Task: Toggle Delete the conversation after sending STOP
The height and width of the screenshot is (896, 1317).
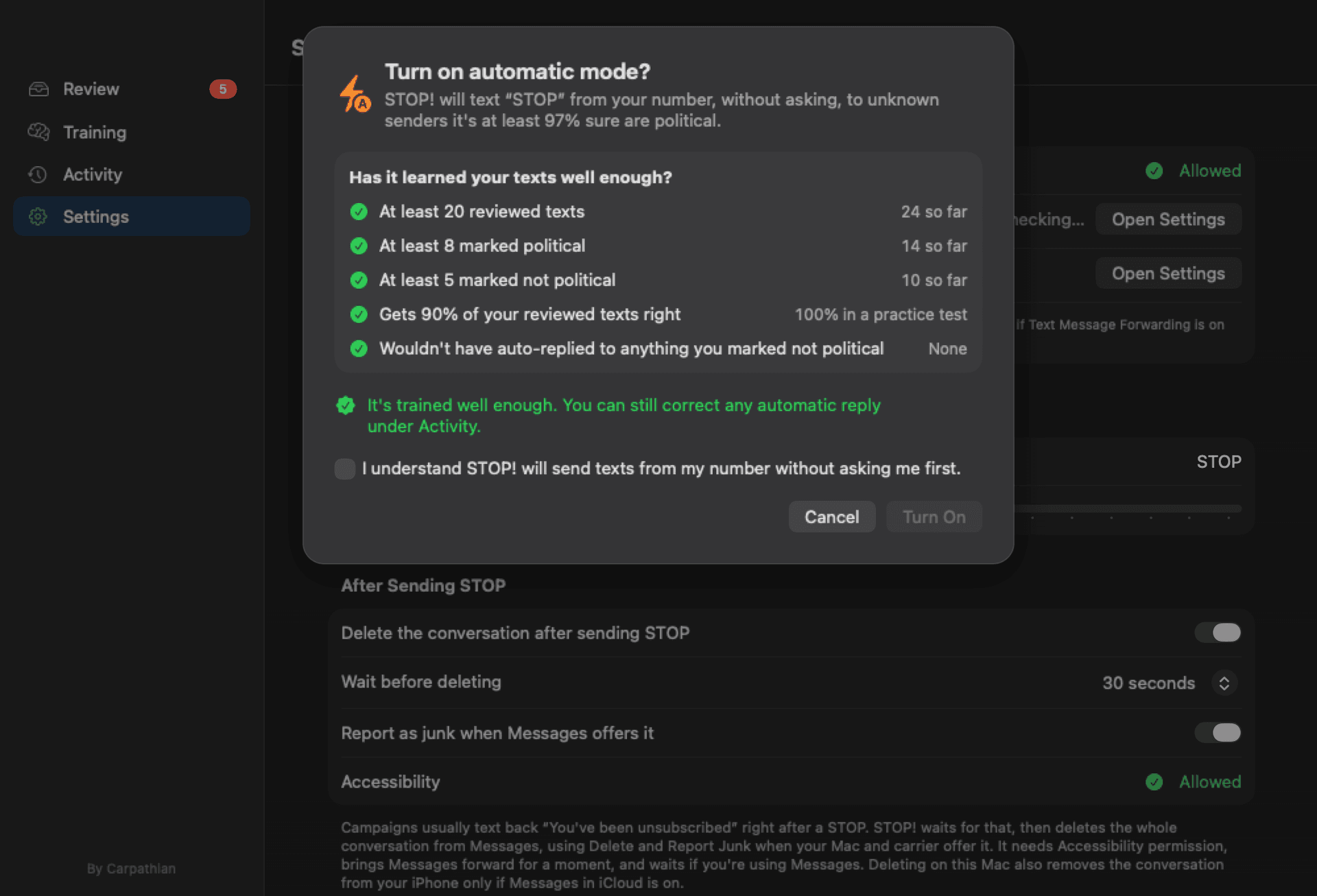Action: click(1218, 633)
